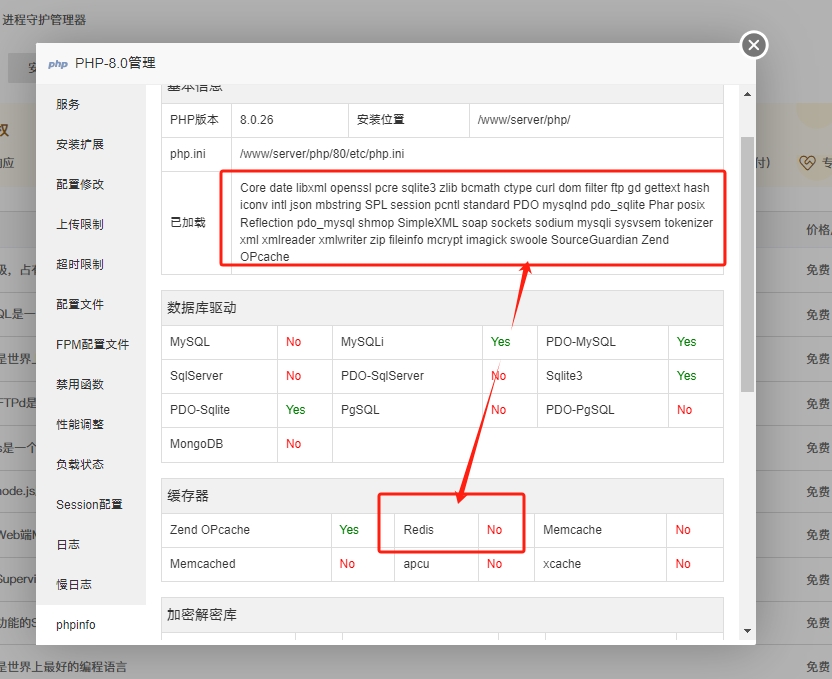Viewport: 832px width, 679px height.
Task: Click the Zend OPcache cache cell
Action: [247, 530]
